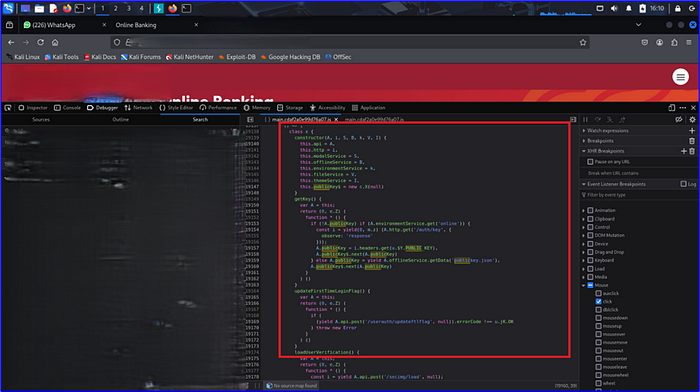The width and height of the screenshot is (700, 392).
Task: Open the Firefox application menu
Action: [689, 42]
